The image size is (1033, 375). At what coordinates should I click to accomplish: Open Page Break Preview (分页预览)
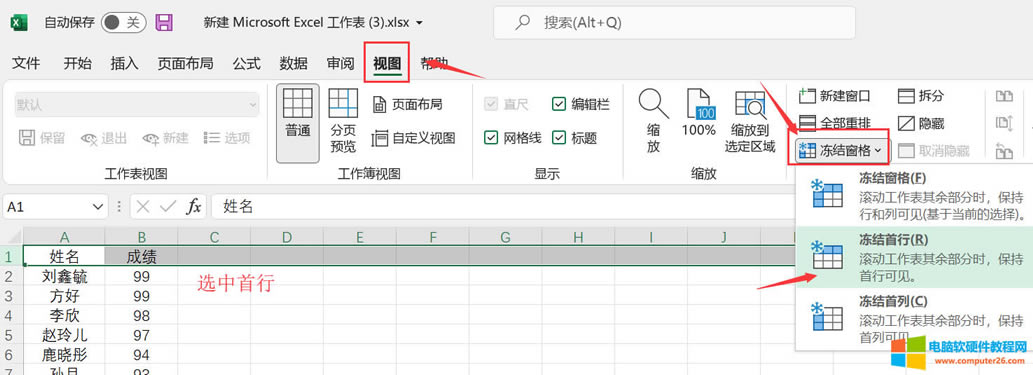(343, 122)
